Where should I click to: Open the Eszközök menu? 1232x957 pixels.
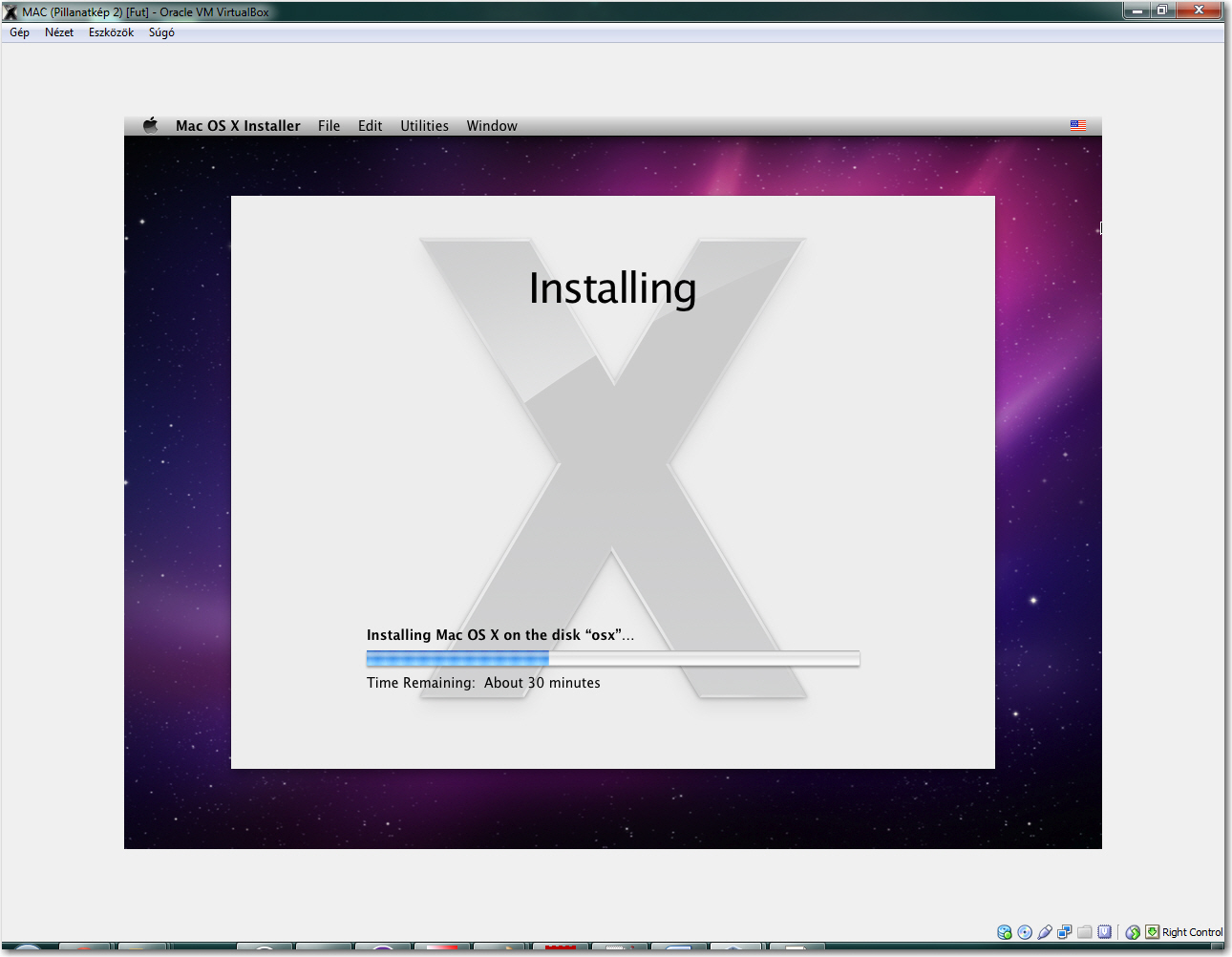(x=111, y=32)
